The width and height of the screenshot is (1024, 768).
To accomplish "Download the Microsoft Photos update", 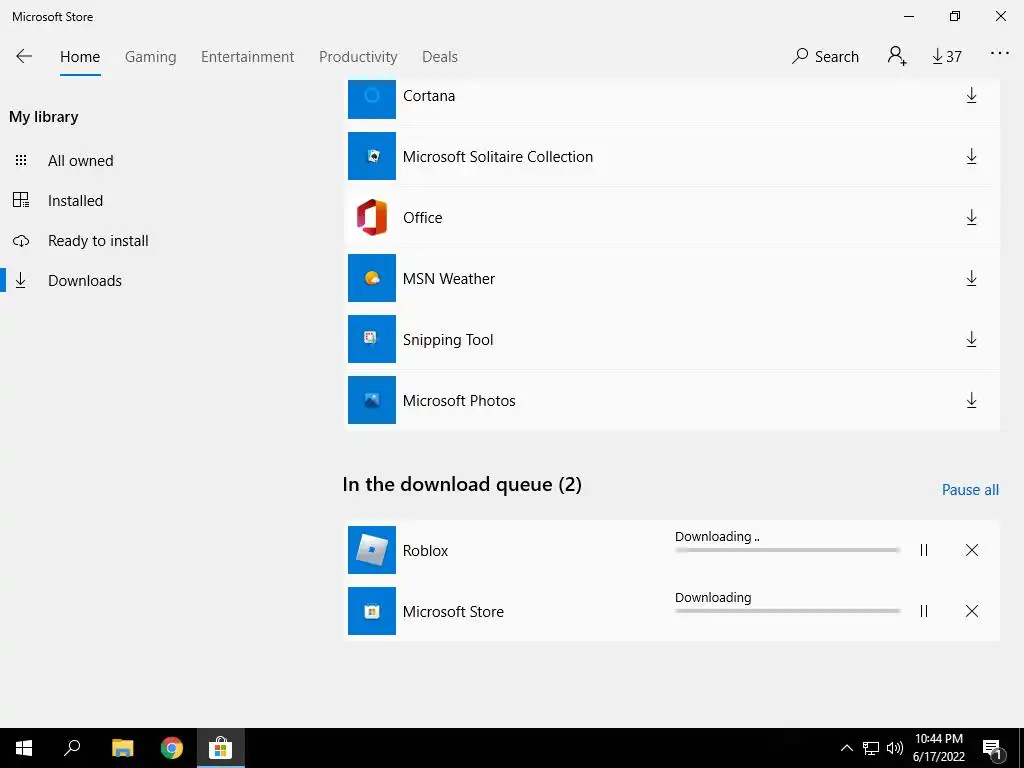I will [971, 400].
